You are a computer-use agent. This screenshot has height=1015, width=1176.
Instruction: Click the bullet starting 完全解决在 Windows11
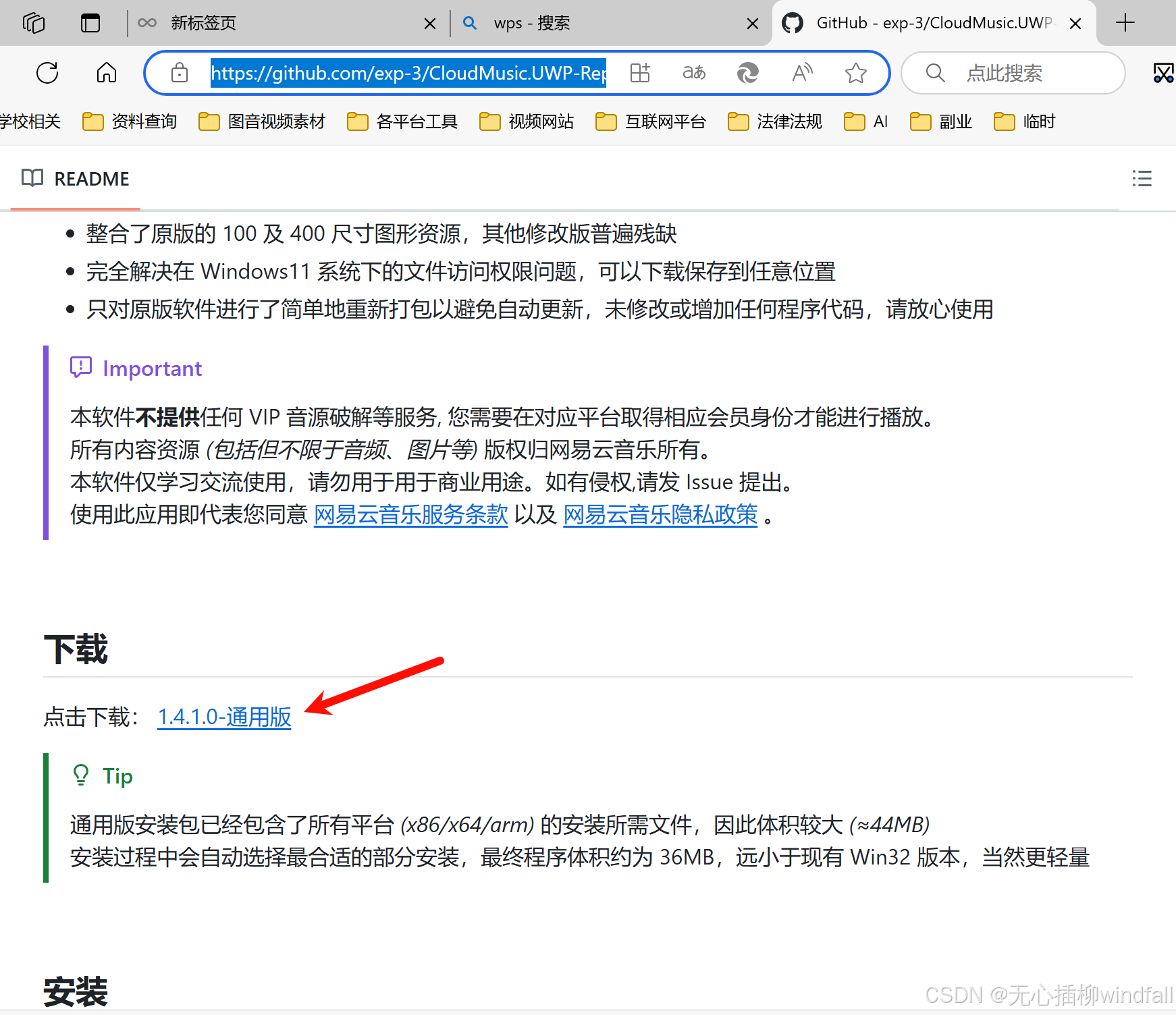pyautogui.click(x=460, y=271)
